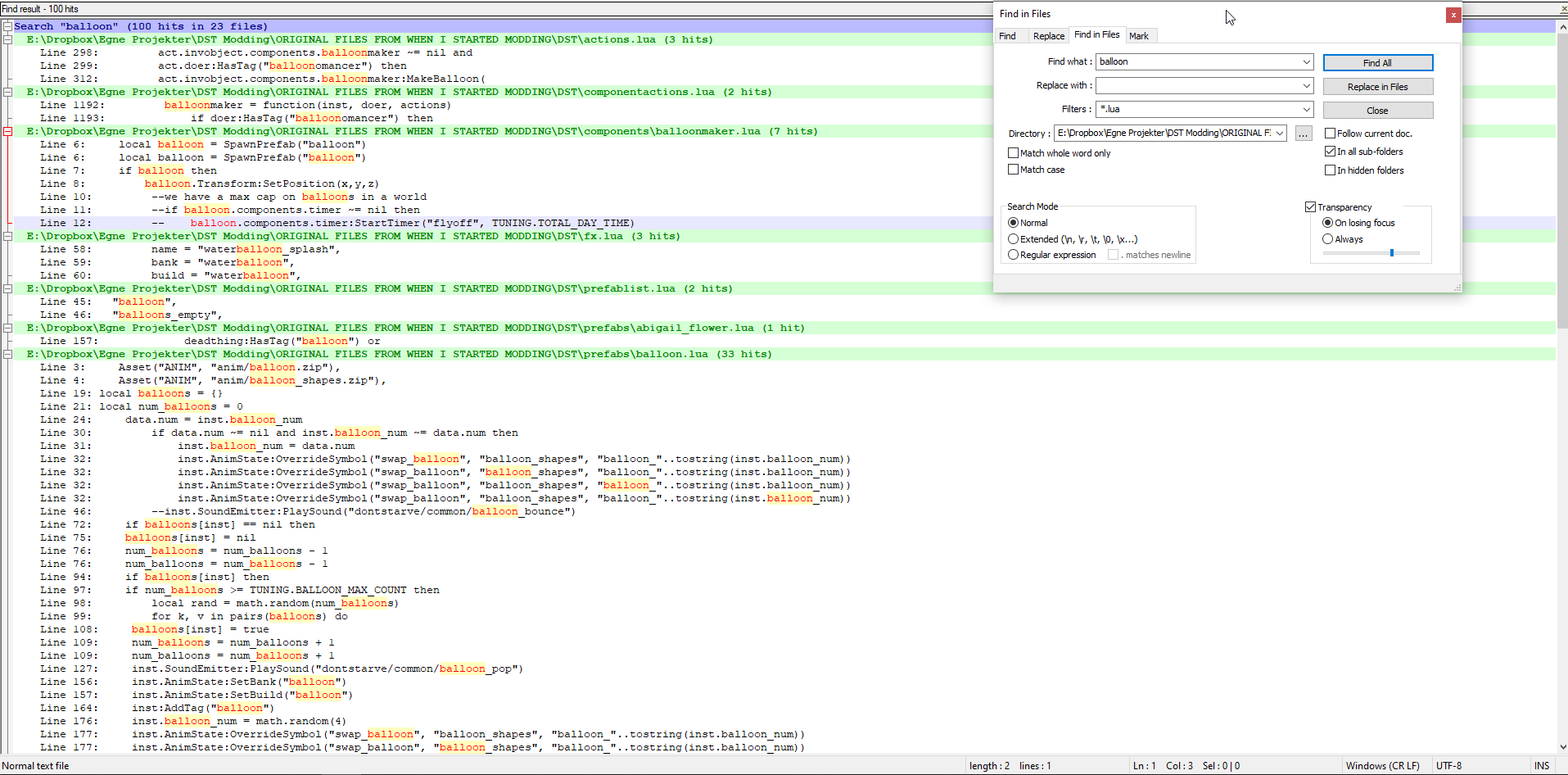Viewport: 1568px width, 775px height.
Task: Open the Directory path dropdown
Action: pyautogui.click(x=1279, y=134)
